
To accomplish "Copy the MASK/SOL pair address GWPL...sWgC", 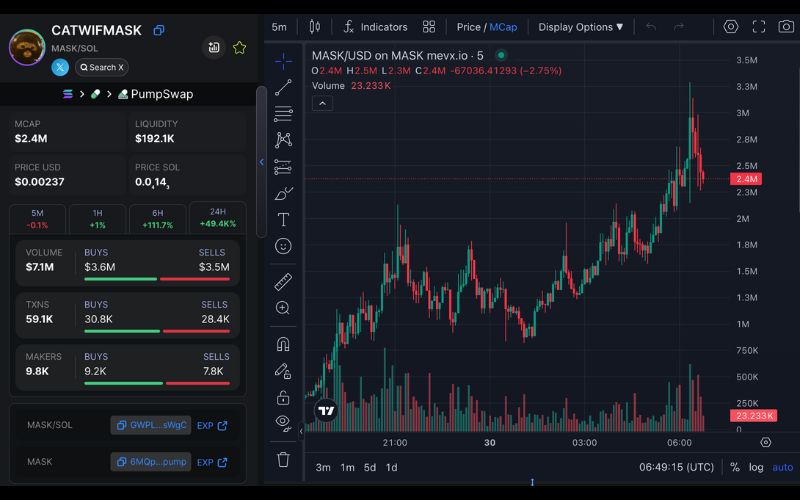I will [151, 425].
